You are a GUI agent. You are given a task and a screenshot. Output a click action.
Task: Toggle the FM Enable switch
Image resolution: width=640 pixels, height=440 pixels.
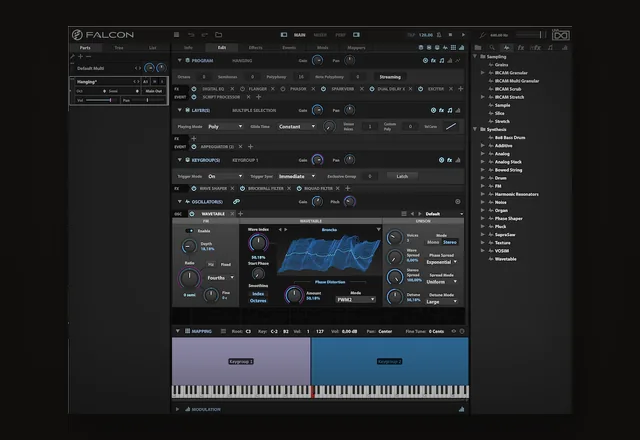click(189, 231)
